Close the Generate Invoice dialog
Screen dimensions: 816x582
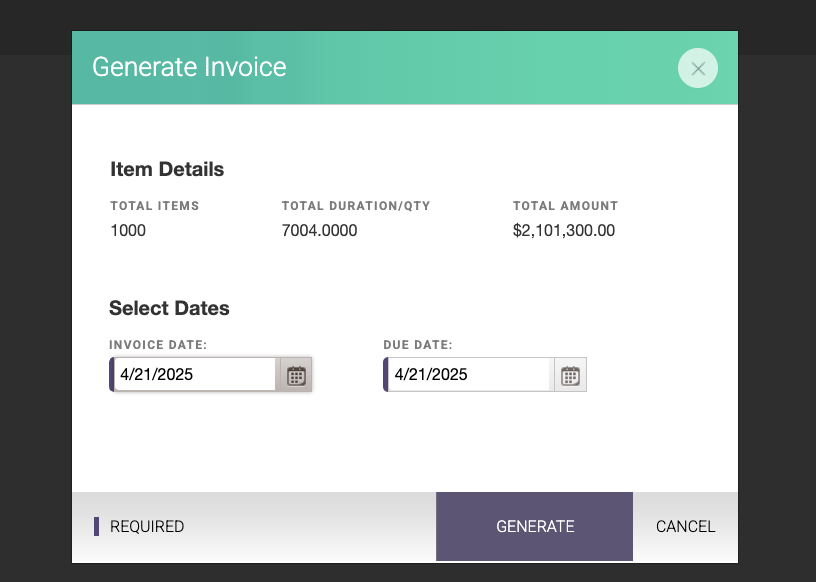tap(697, 68)
